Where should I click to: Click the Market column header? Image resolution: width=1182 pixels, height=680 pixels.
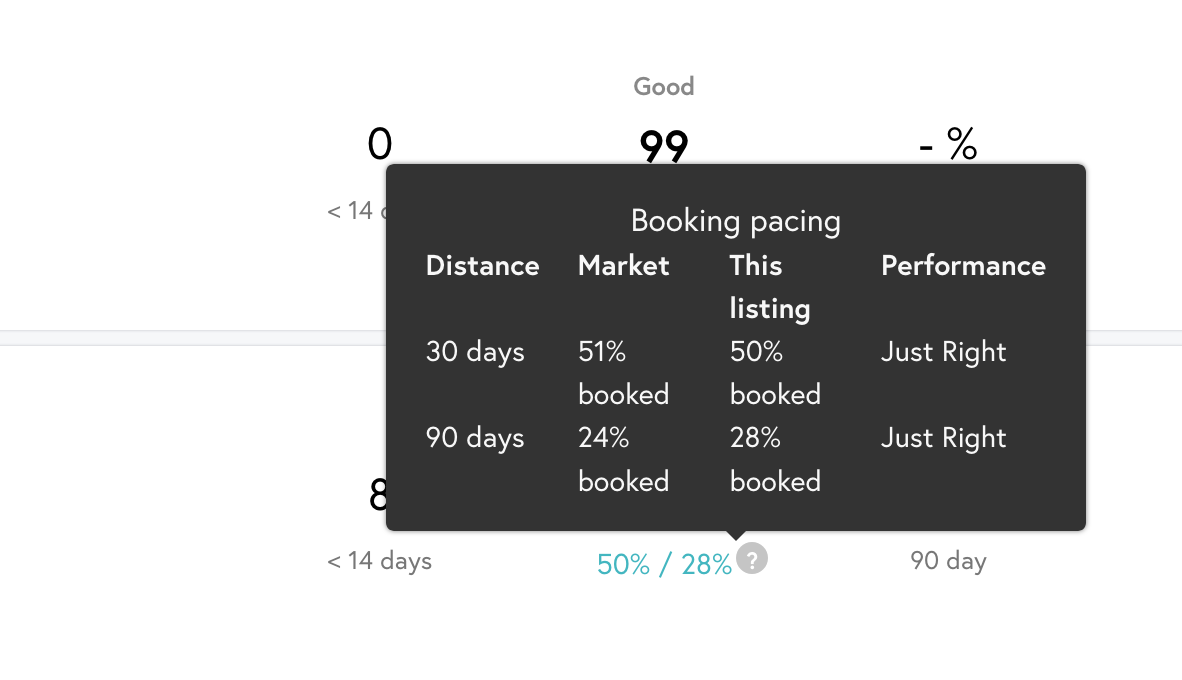(x=623, y=265)
